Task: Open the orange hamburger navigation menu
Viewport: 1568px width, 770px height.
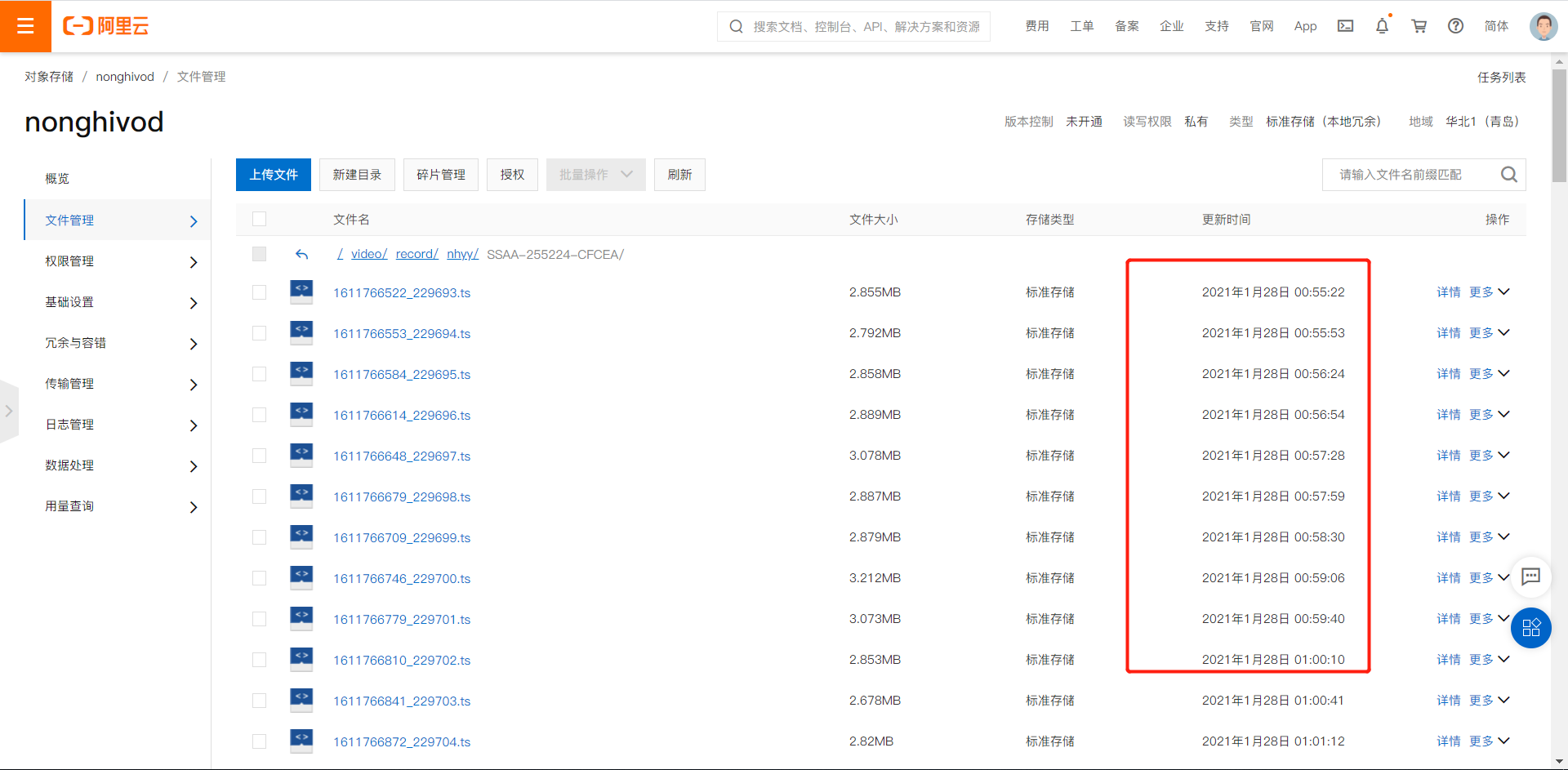Action: 25,26
